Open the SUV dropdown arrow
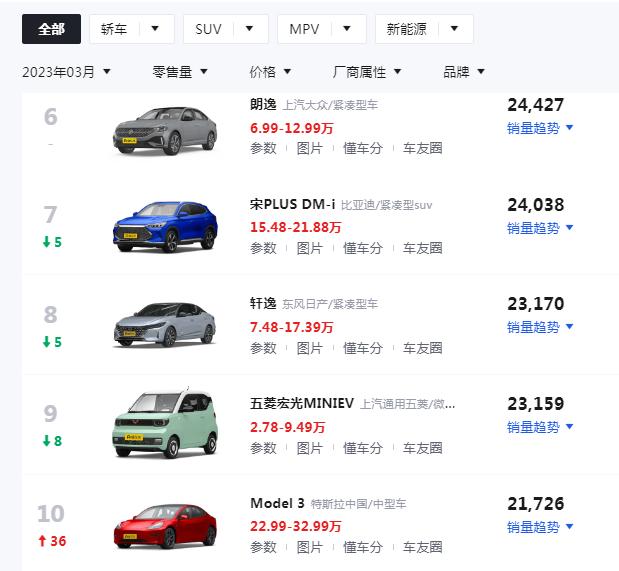619x571 pixels. pos(249,28)
